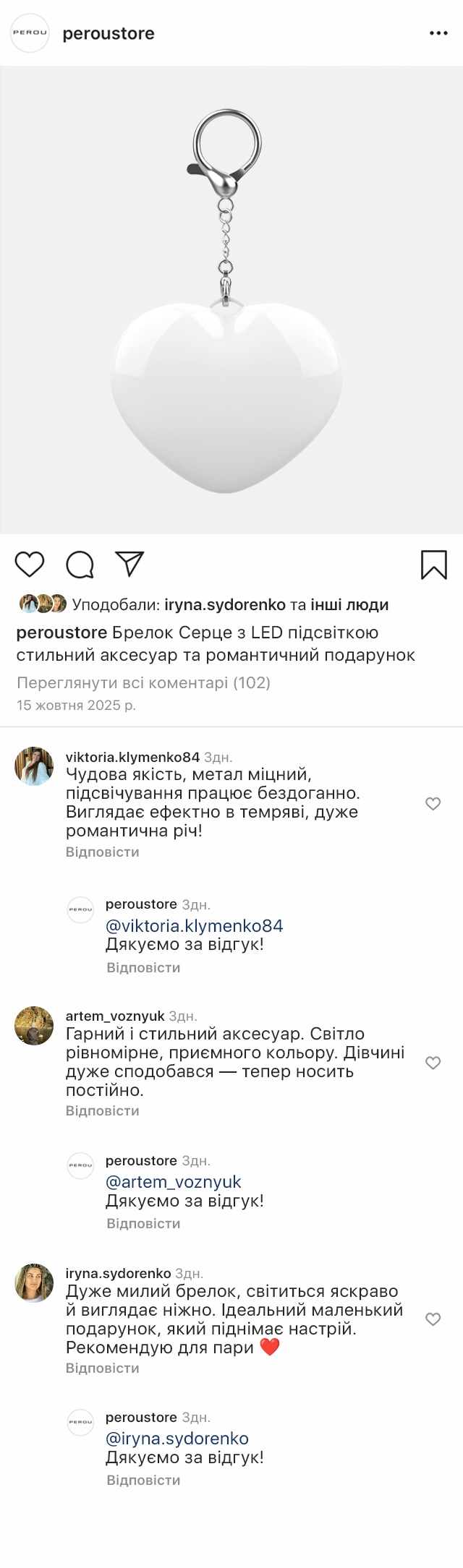
Task: Like viktoria.klymenko84's comment
Action: (433, 804)
